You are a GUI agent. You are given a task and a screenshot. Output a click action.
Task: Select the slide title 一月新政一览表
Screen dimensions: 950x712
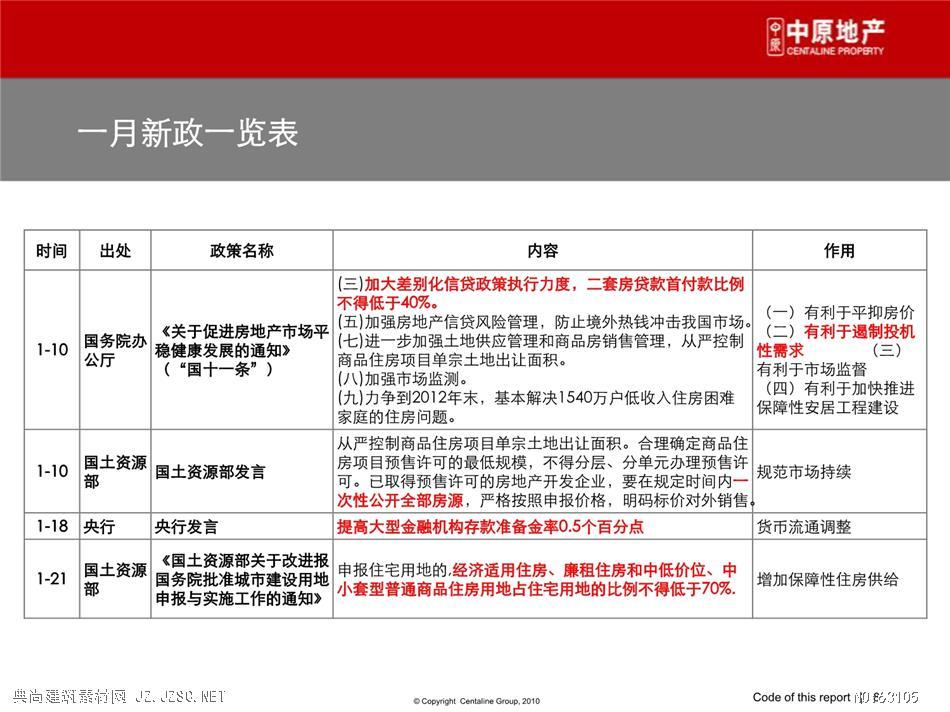(188, 132)
